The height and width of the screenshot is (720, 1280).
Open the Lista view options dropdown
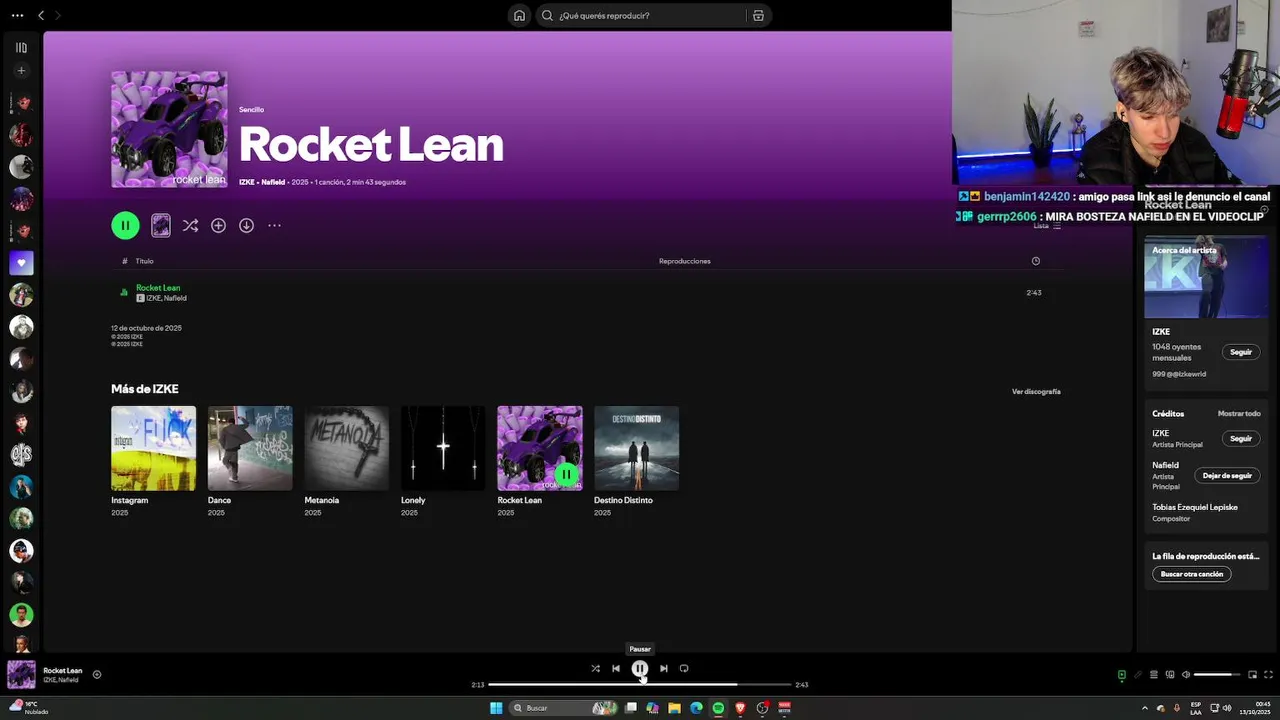click(1047, 225)
